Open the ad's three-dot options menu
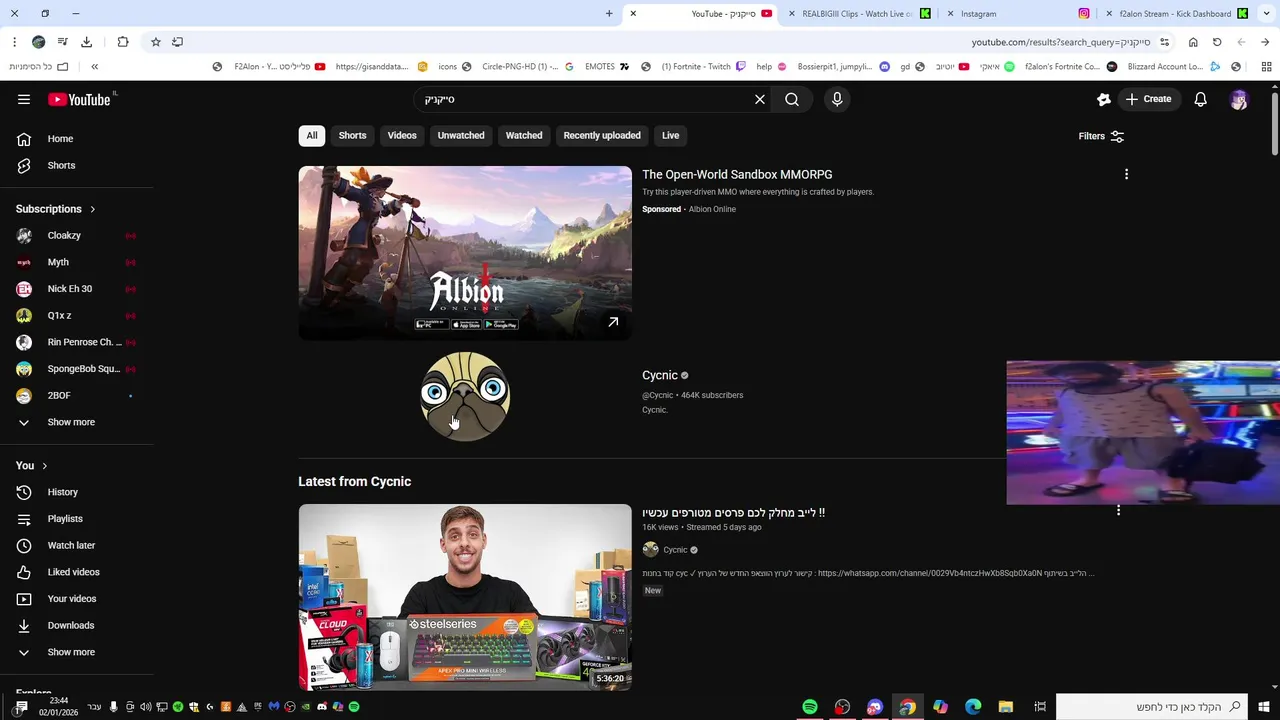This screenshot has width=1280, height=720. pos(1126,174)
